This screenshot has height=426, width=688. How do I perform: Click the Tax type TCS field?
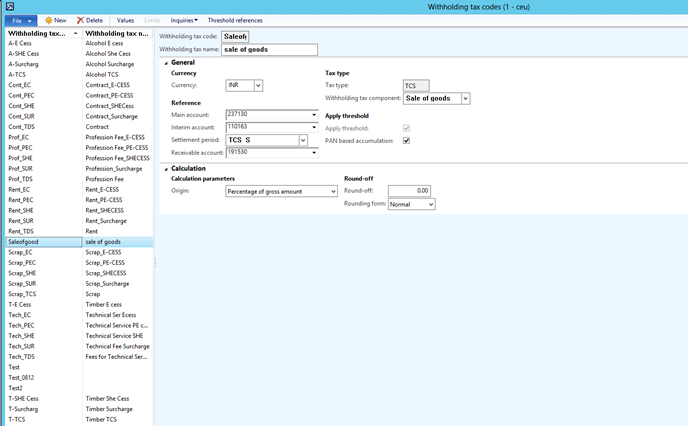click(416, 86)
